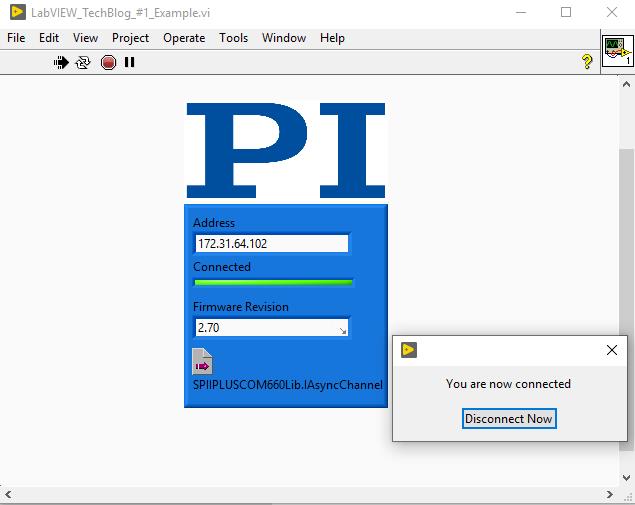The image size is (635, 505).
Task: Click the horizontal scrollbar right arrow
Action: 610,494
